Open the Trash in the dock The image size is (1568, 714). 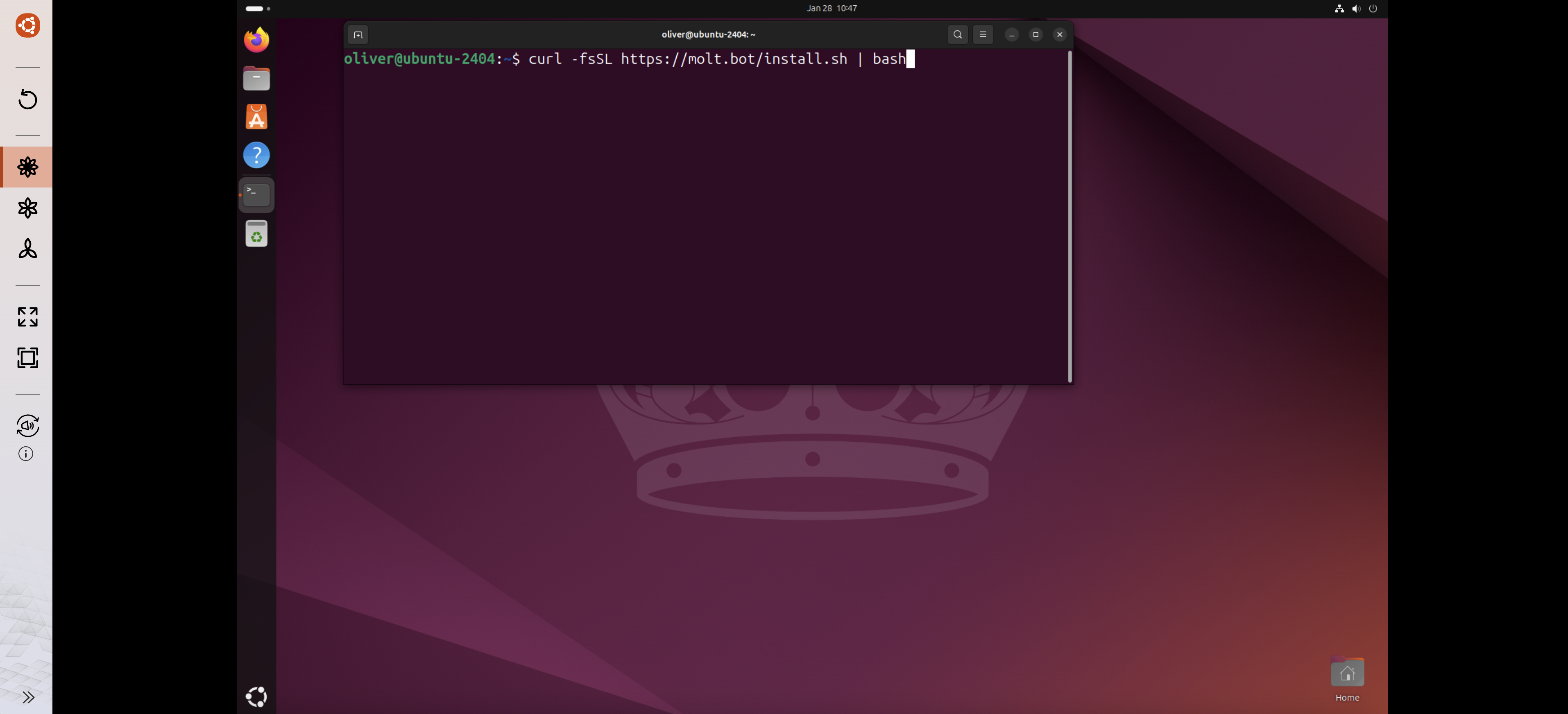point(256,233)
